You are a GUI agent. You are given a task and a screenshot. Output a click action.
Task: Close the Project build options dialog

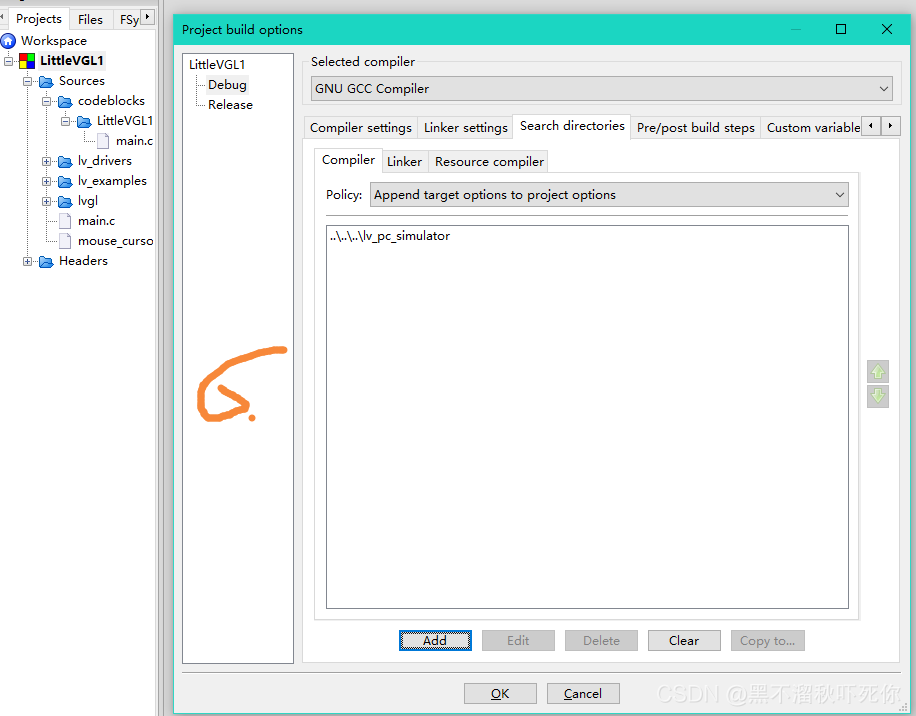[x=886, y=29]
